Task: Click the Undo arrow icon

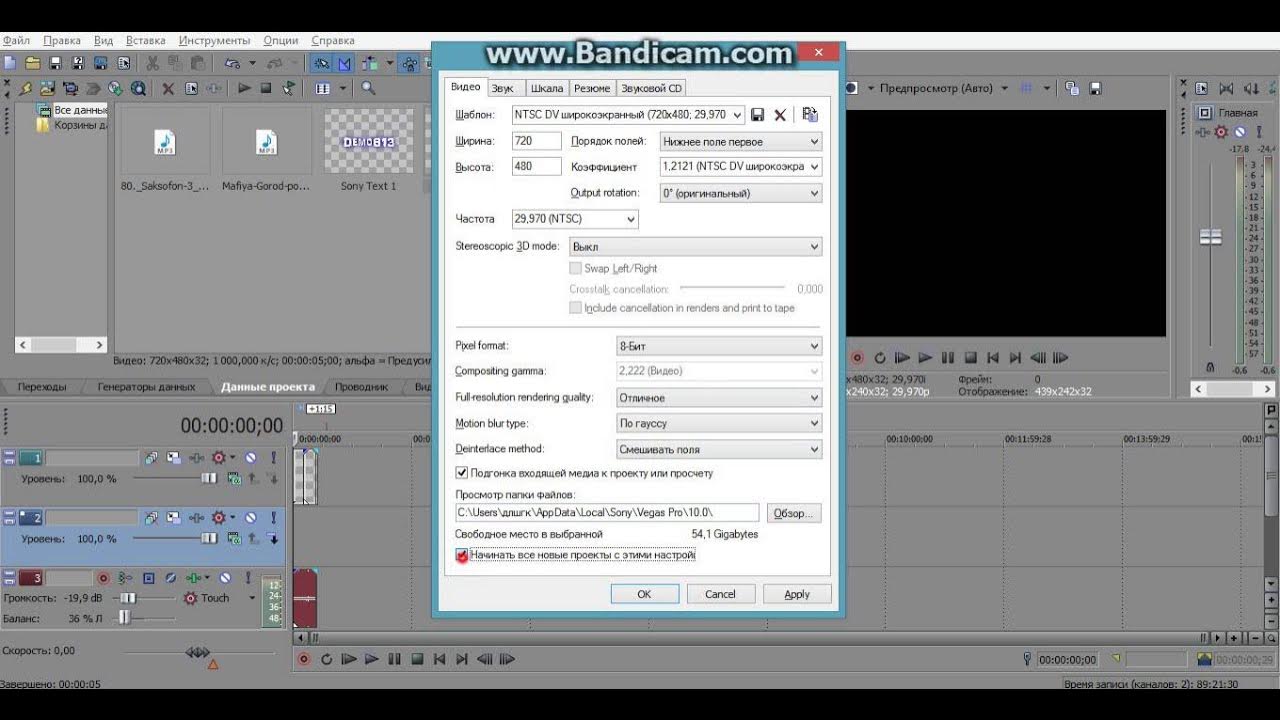Action: coord(232,63)
